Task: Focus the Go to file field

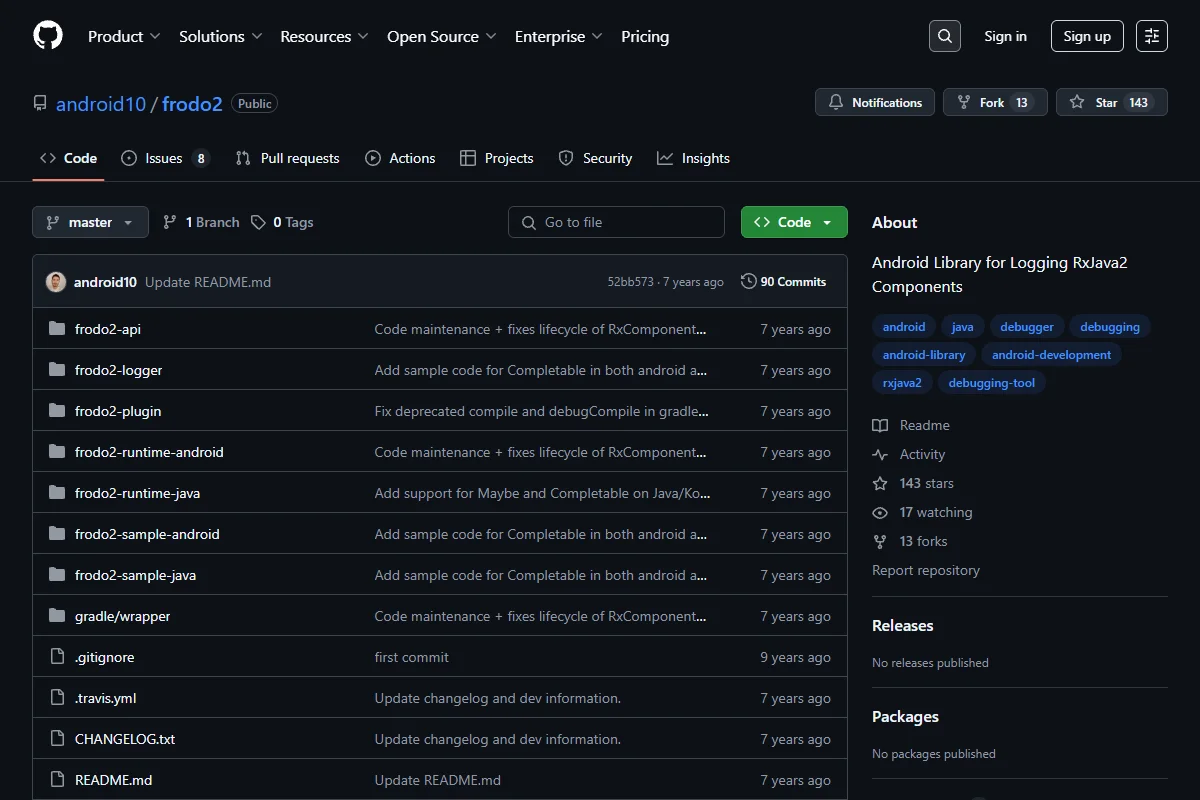Action: tap(616, 222)
